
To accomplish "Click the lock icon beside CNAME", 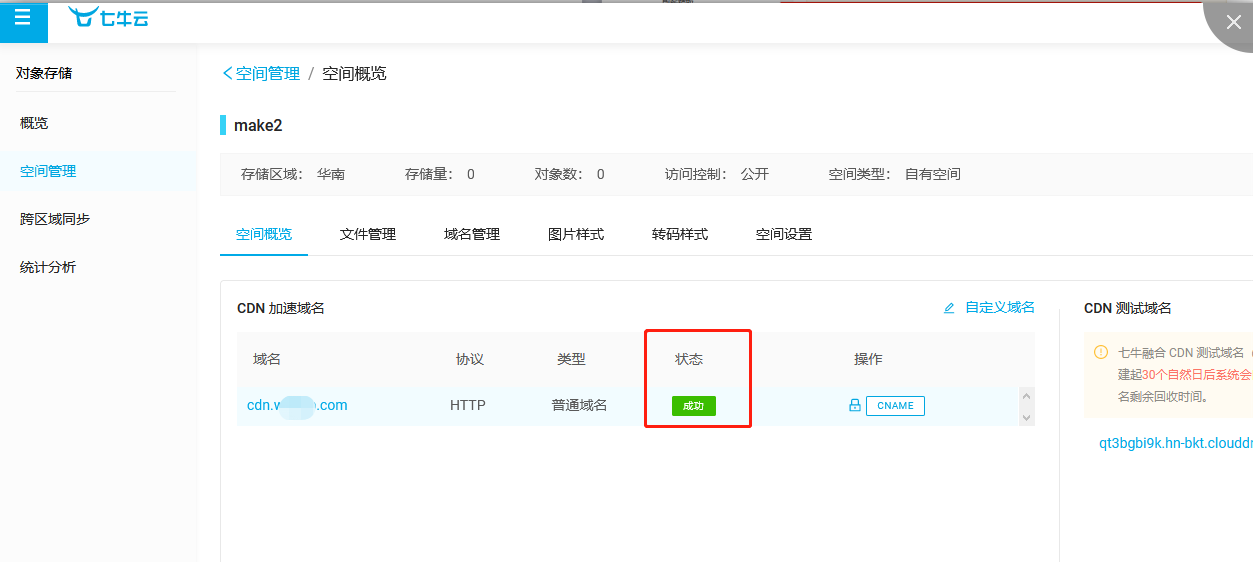I will 855,406.
